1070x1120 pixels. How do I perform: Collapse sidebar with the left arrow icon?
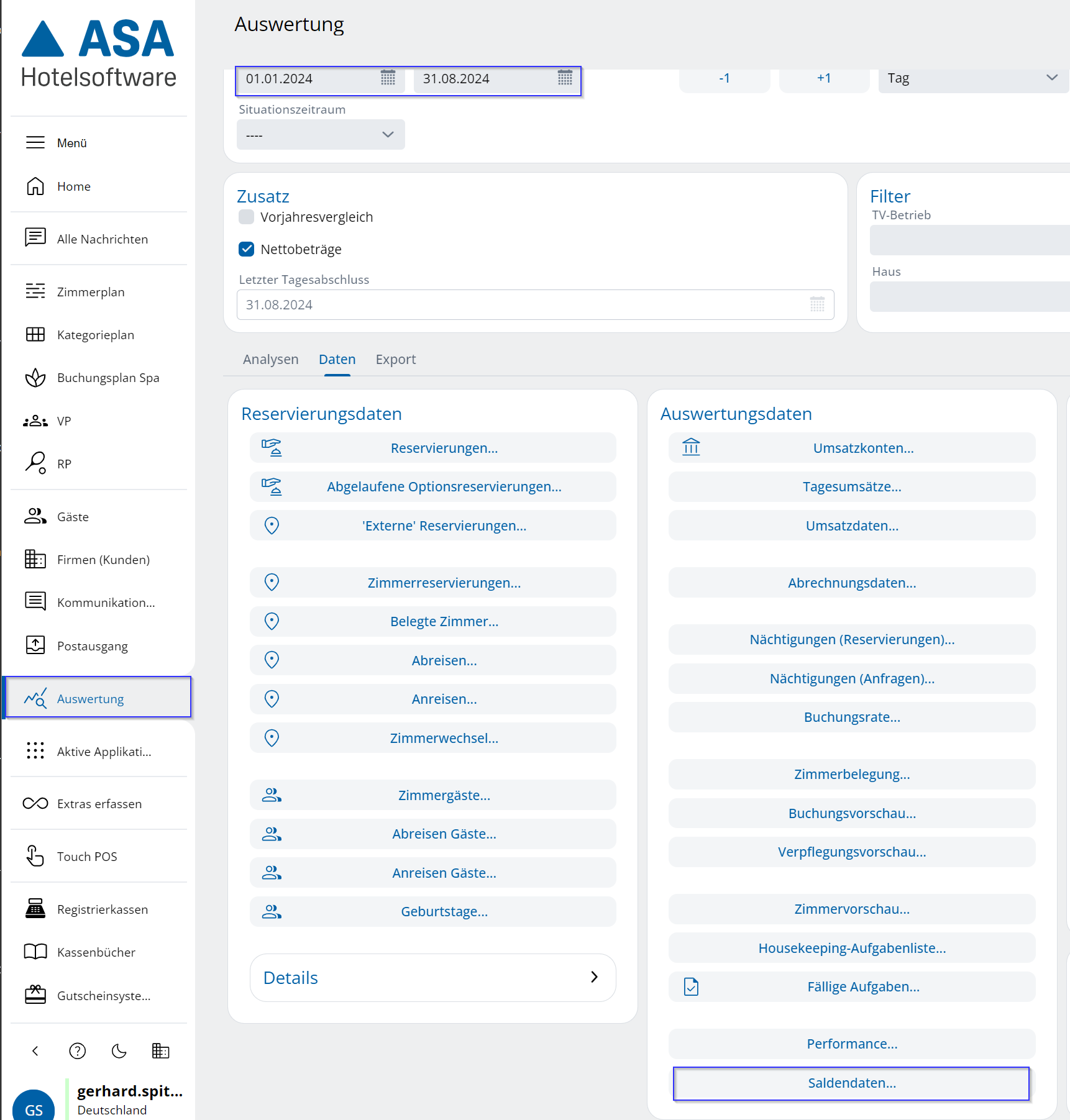point(35,1051)
